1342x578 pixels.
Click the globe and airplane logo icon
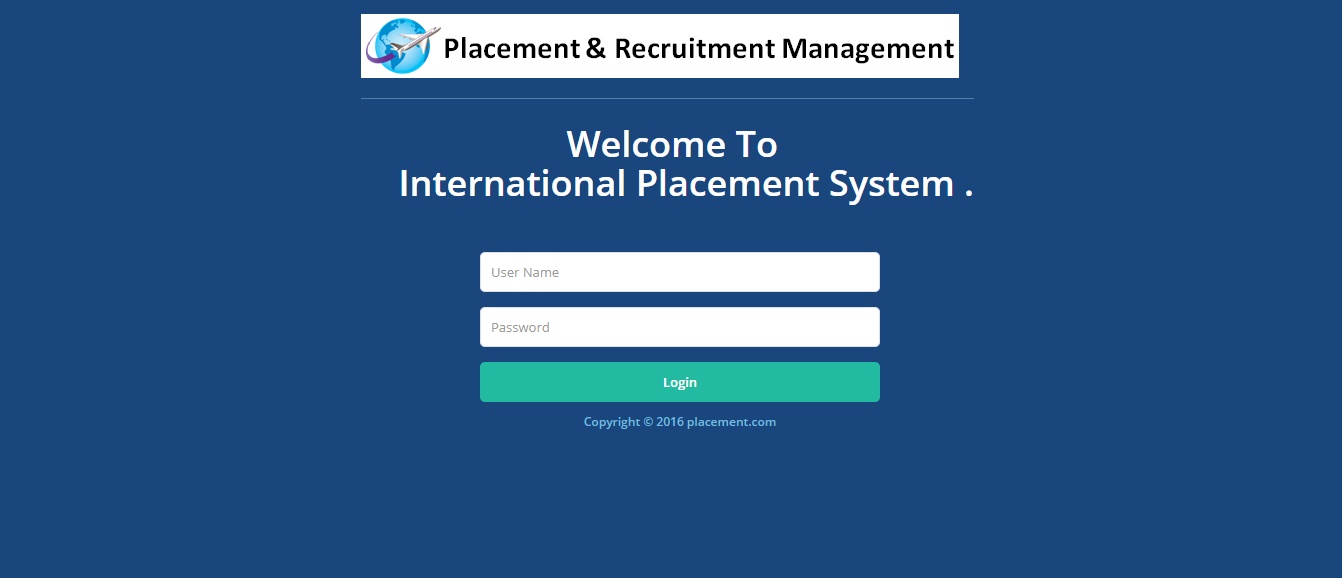[x=403, y=46]
